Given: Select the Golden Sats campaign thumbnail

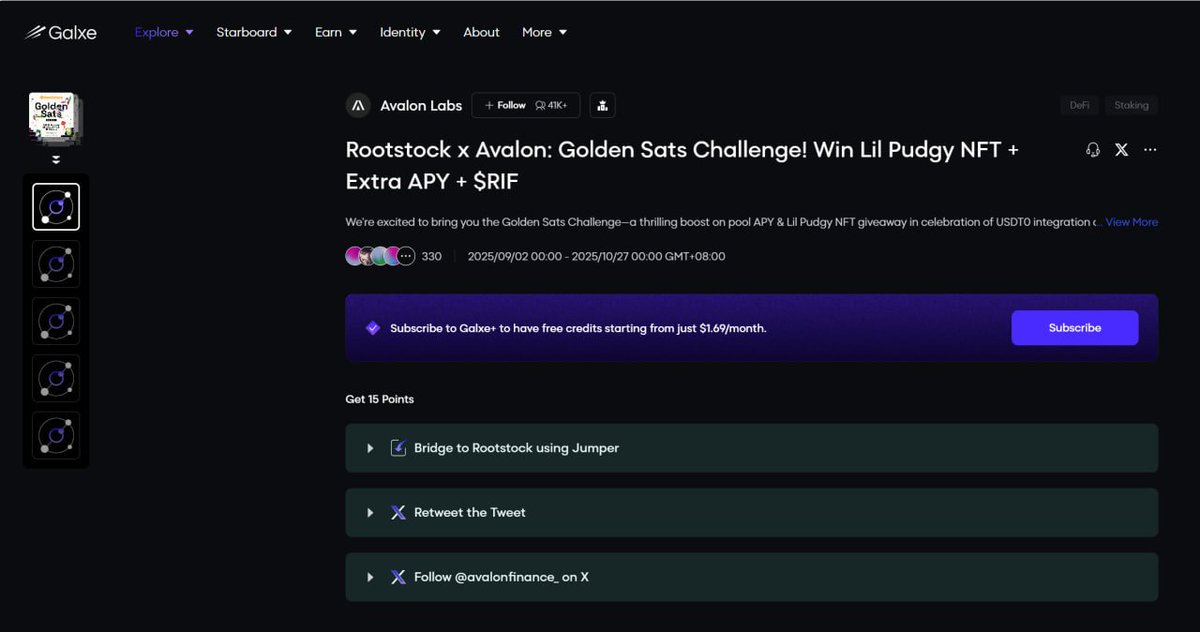Looking at the screenshot, I should pos(54,118).
